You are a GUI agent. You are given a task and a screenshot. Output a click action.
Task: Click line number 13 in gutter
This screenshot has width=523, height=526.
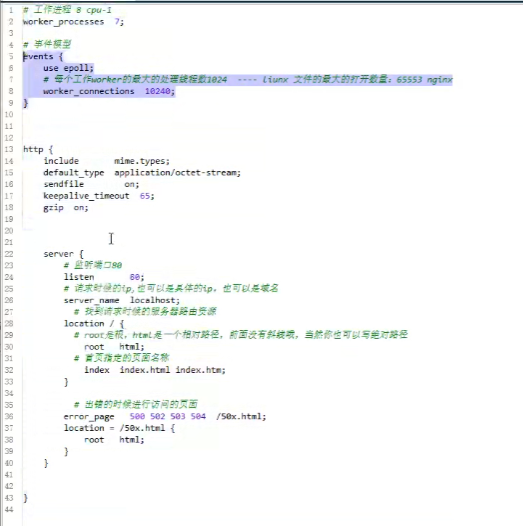(x=9, y=149)
